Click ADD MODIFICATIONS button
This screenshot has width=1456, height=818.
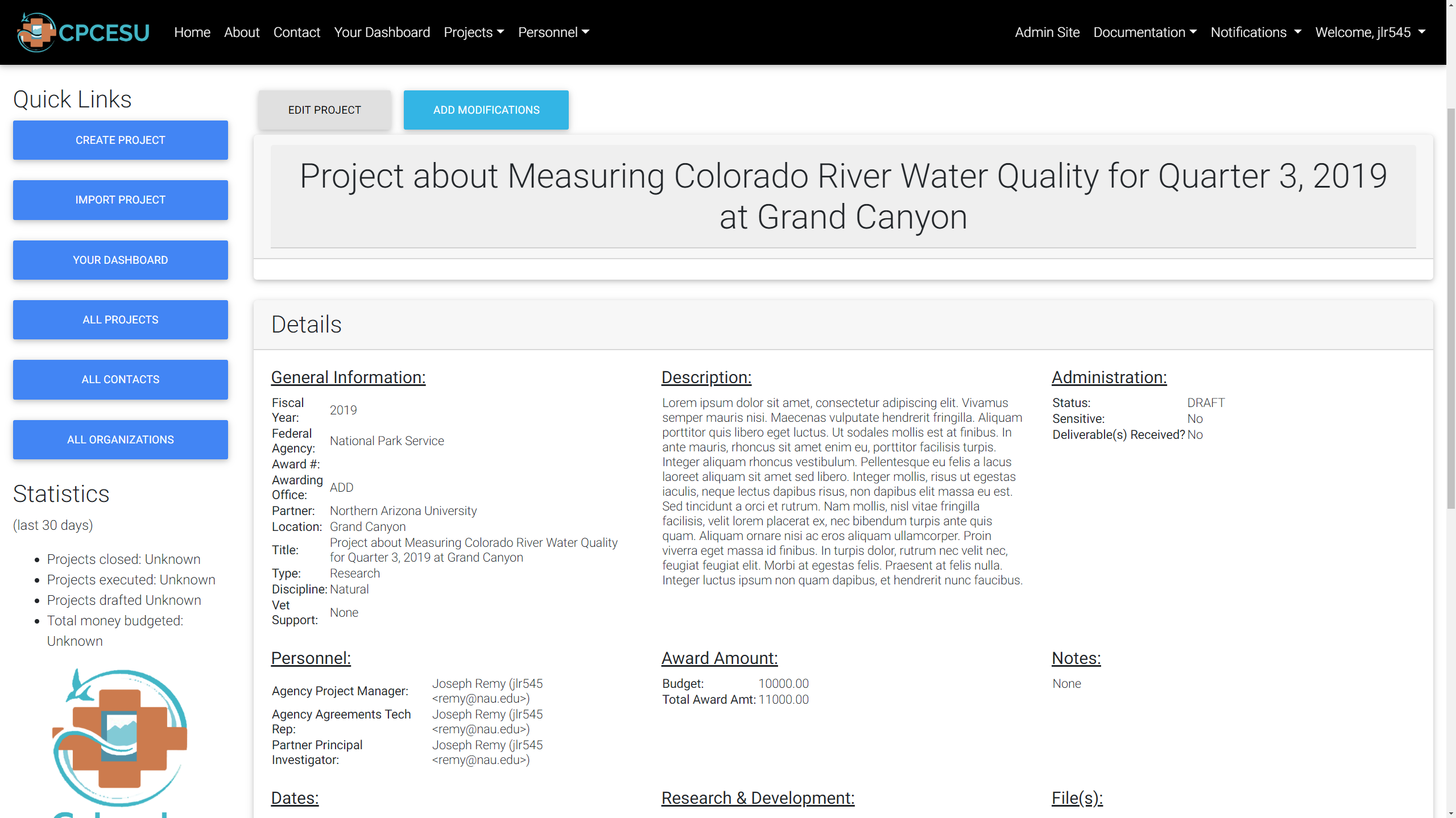(487, 110)
